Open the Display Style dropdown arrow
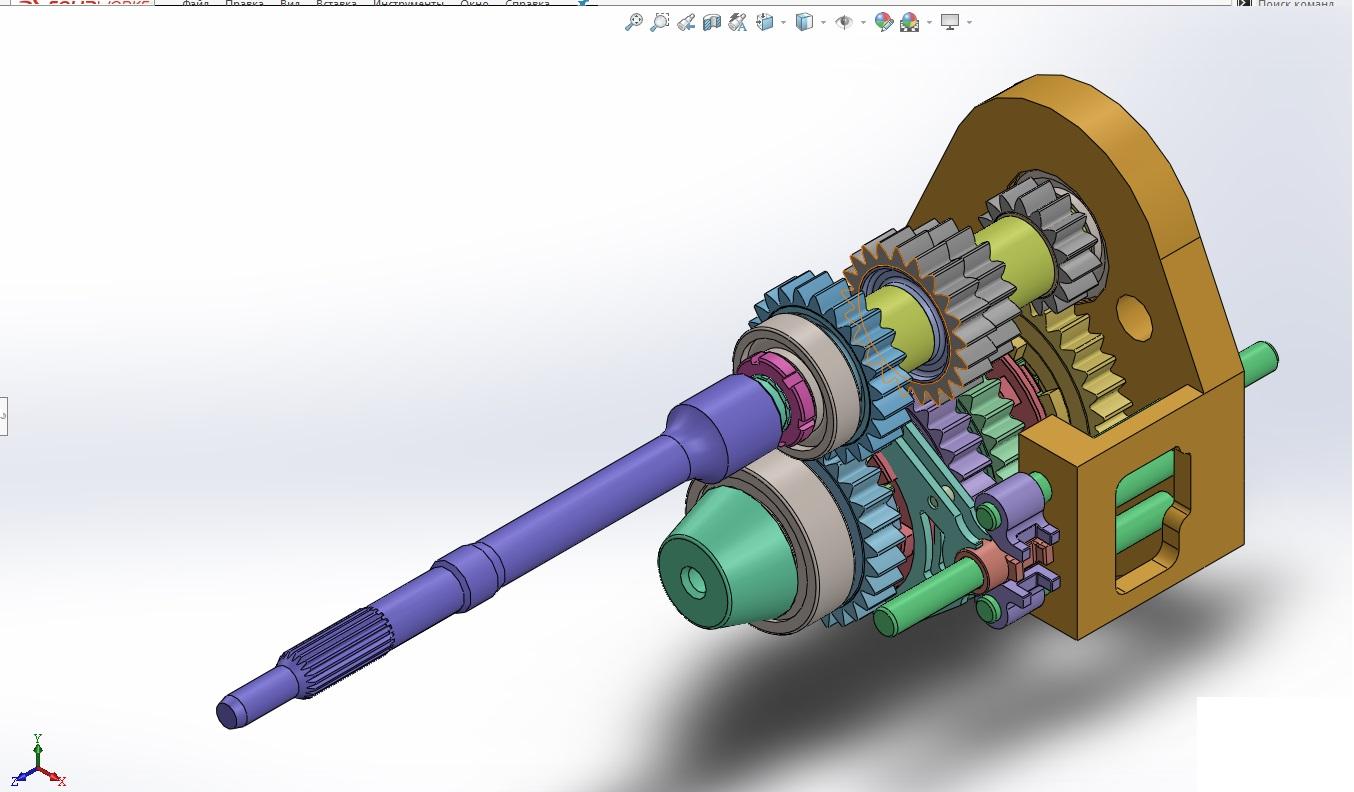 tap(822, 22)
